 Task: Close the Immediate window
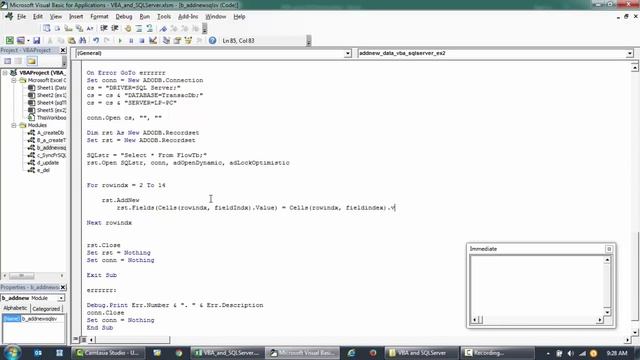pos(609,249)
